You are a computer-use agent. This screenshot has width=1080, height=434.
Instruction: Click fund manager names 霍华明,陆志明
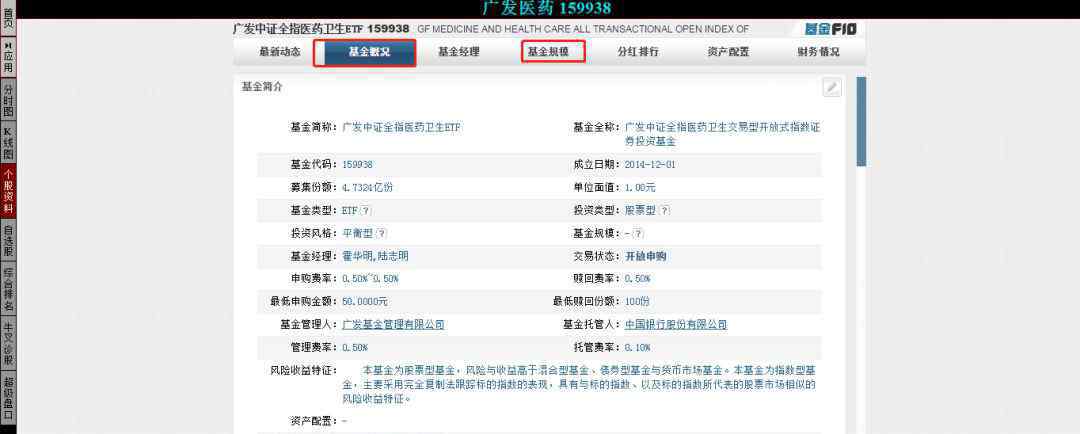(375, 256)
